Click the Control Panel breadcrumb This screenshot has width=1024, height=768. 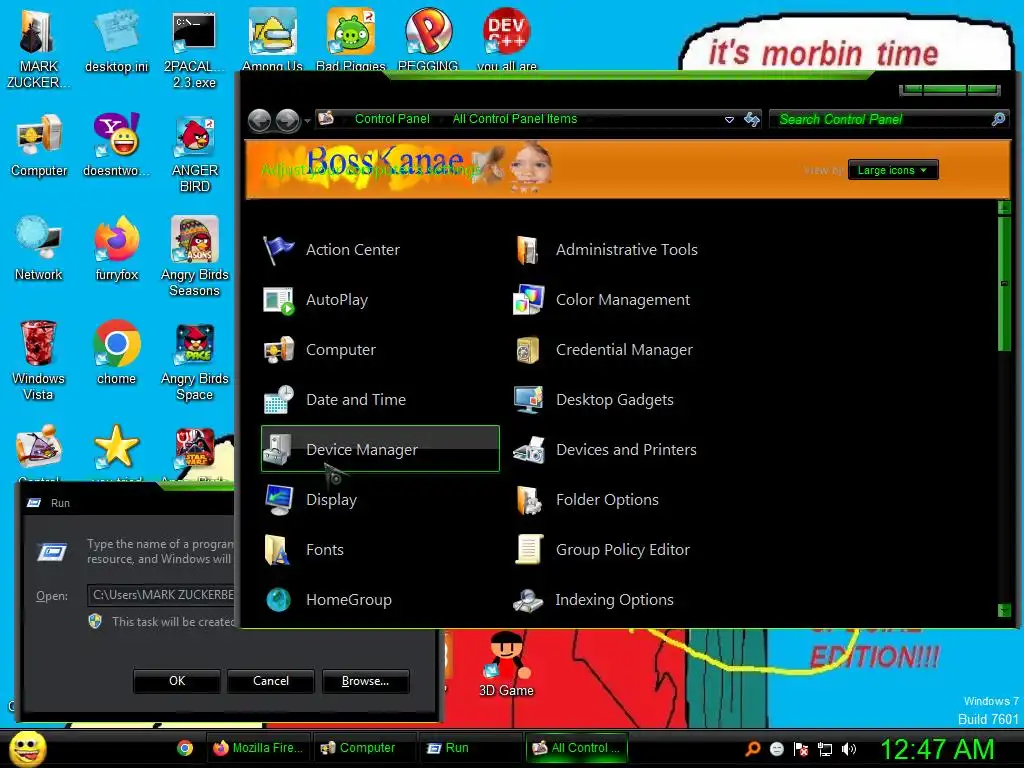click(x=392, y=119)
